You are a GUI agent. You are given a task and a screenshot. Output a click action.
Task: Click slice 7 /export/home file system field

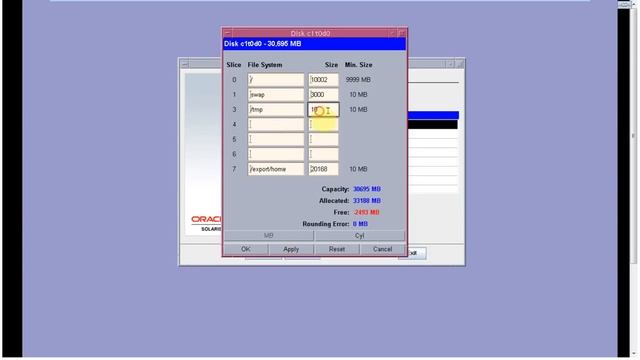[x=276, y=169]
